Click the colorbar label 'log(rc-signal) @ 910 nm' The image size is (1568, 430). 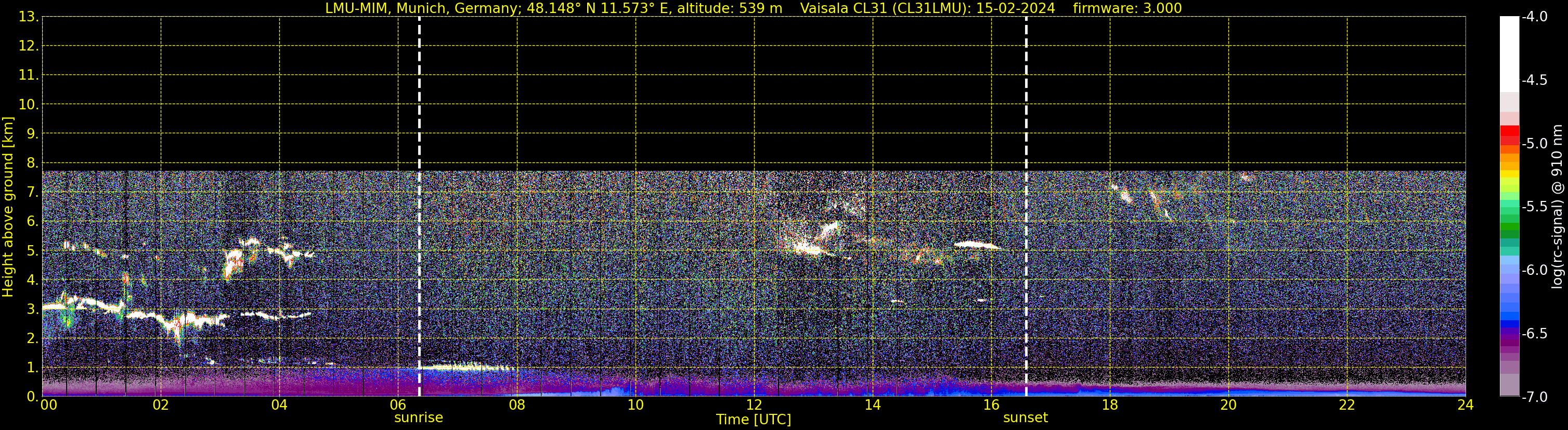1557,207
